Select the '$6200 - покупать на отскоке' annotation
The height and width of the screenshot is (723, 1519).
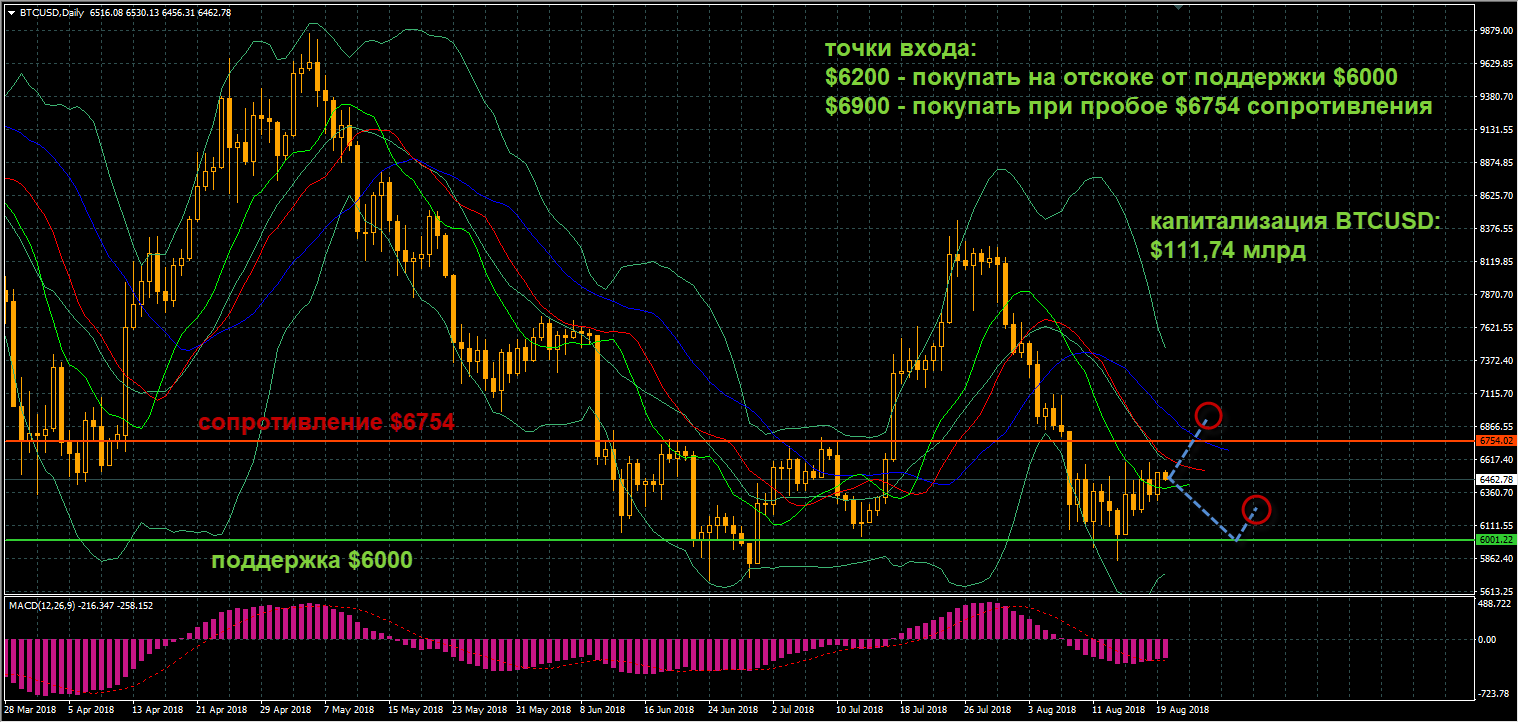click(x=1112, y=78)
